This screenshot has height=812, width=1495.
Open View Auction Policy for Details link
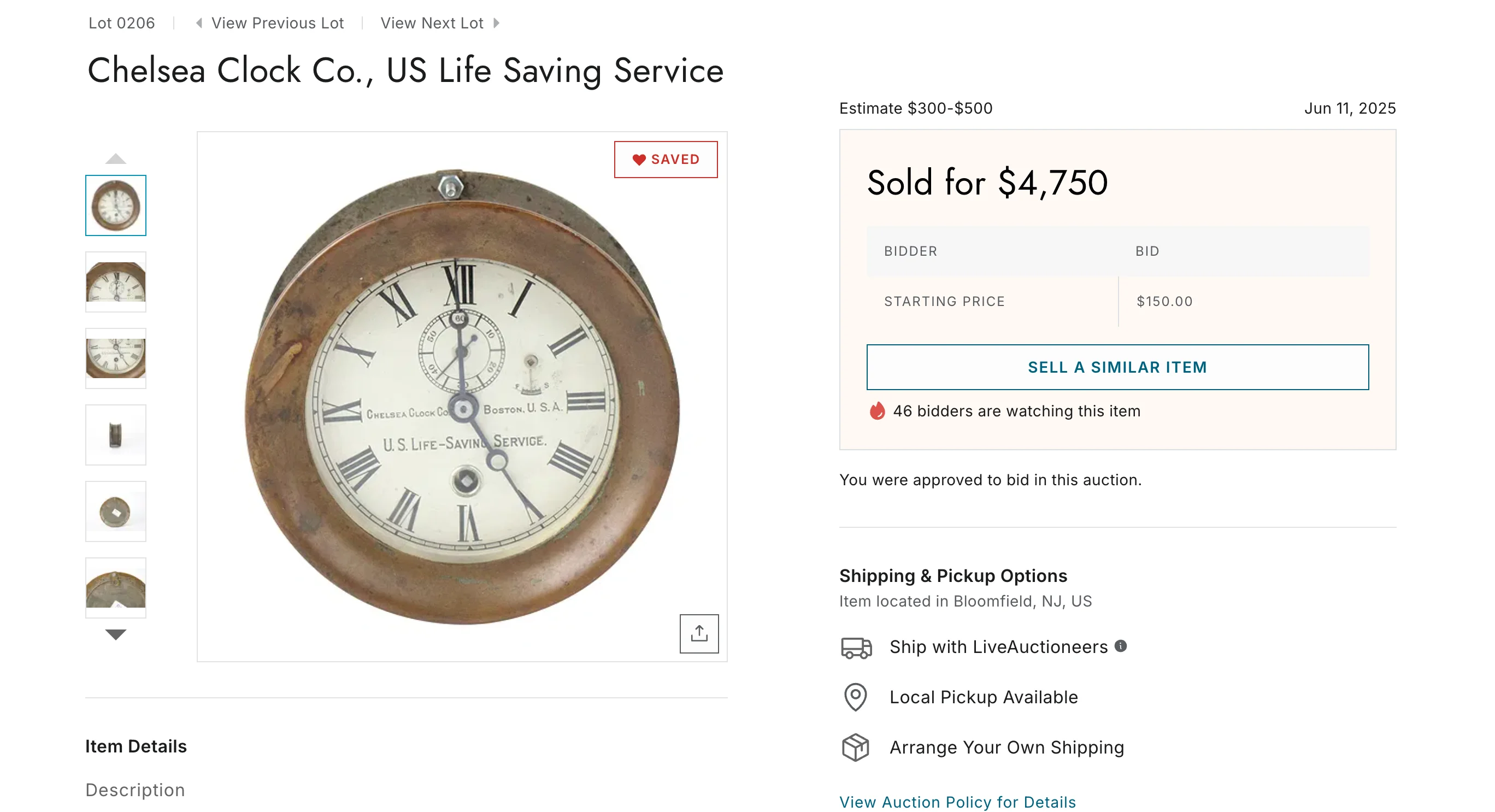tap(957, 802)
